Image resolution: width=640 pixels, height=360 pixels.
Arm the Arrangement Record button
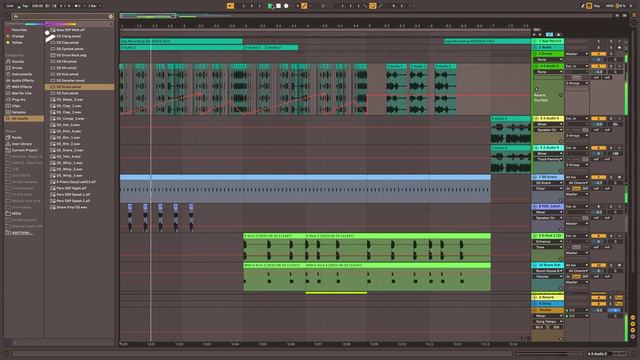coord(286,6)
